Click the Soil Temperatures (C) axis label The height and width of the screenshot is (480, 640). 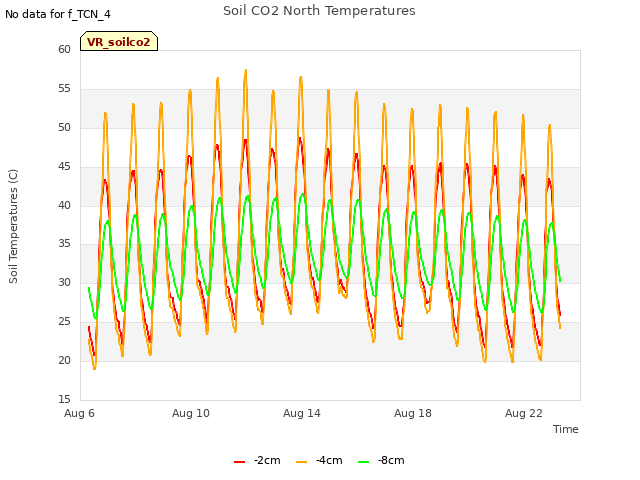13,226
